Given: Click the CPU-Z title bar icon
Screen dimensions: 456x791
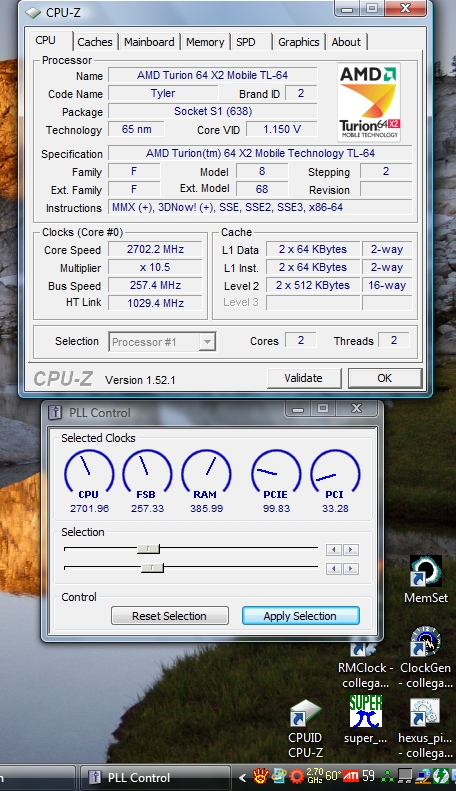Looking at the screenshot, I should [33, 13].
